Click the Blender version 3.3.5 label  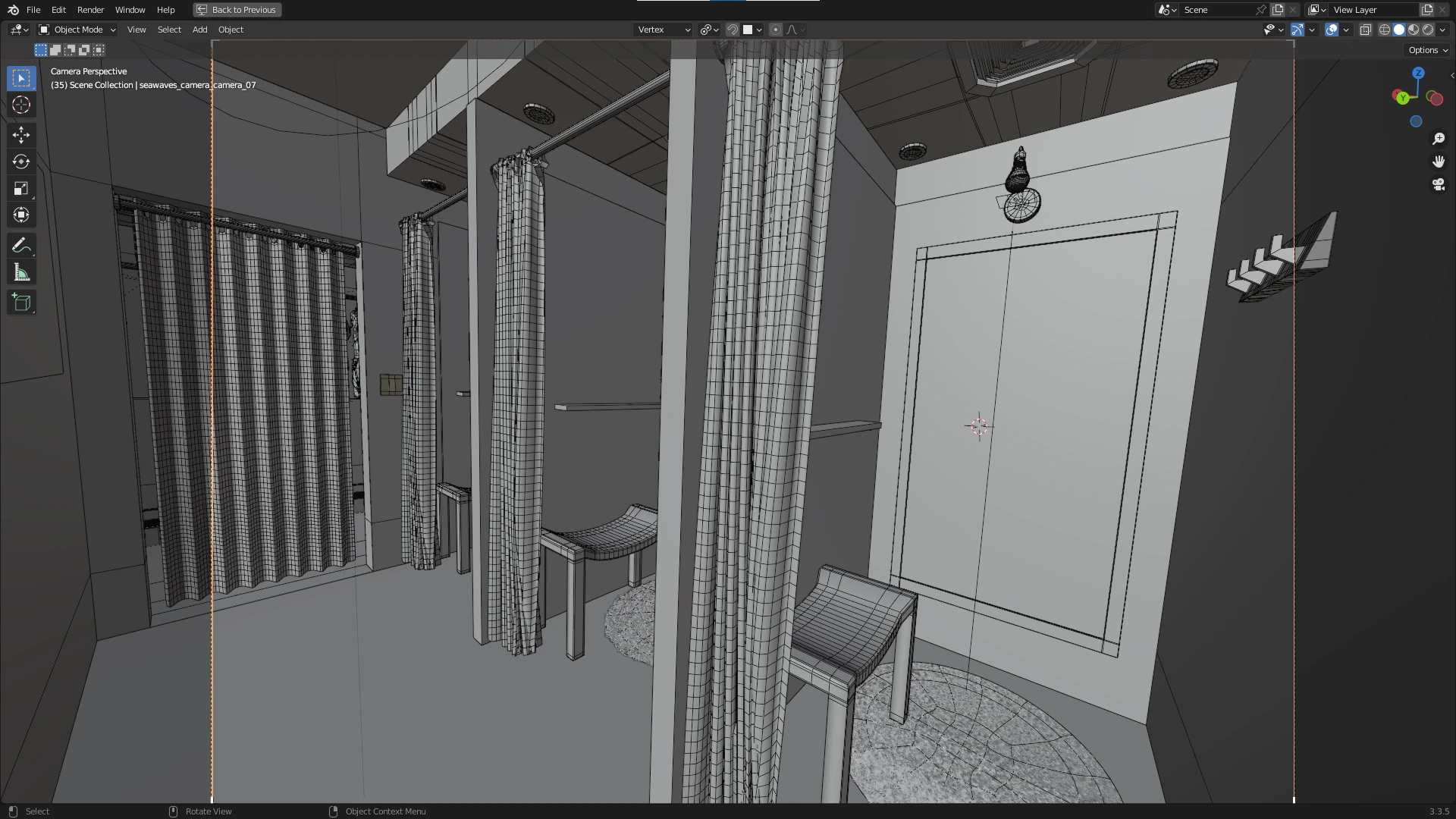tap(1439, 811)
